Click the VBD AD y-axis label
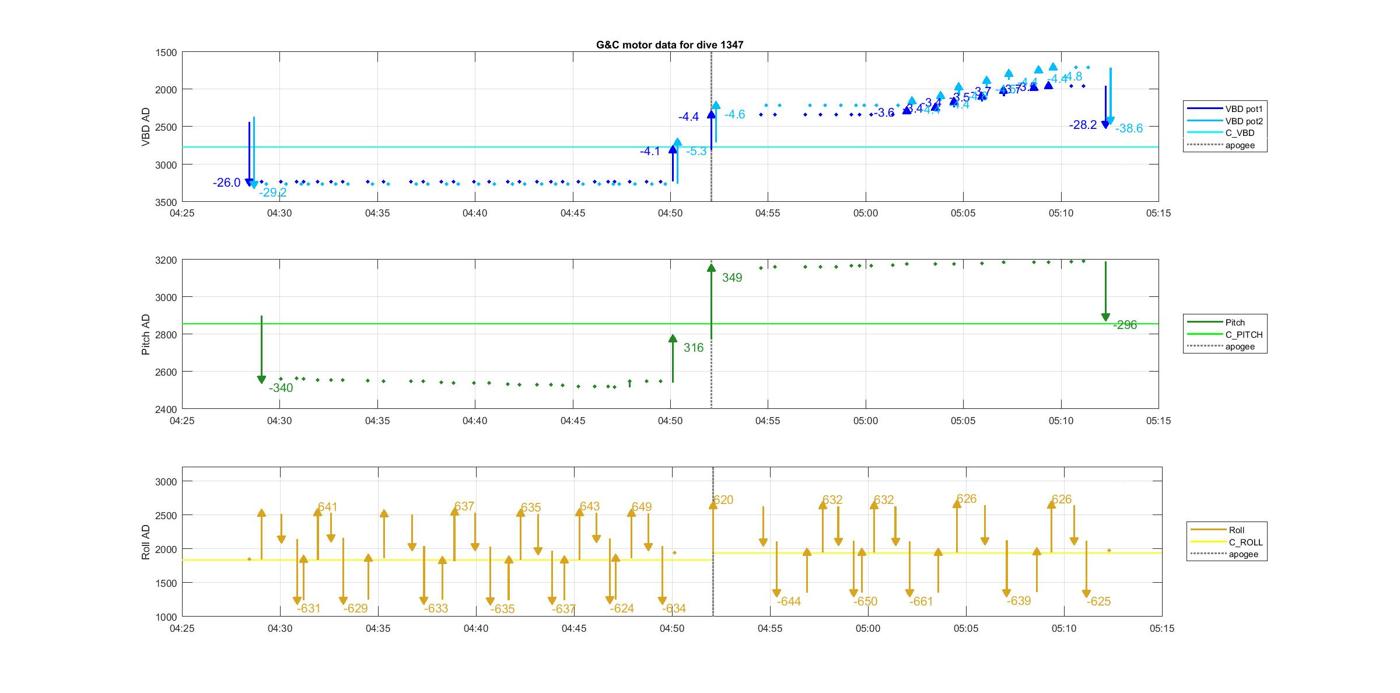This screenshot has height=693, width=1400. coord(146,127)
